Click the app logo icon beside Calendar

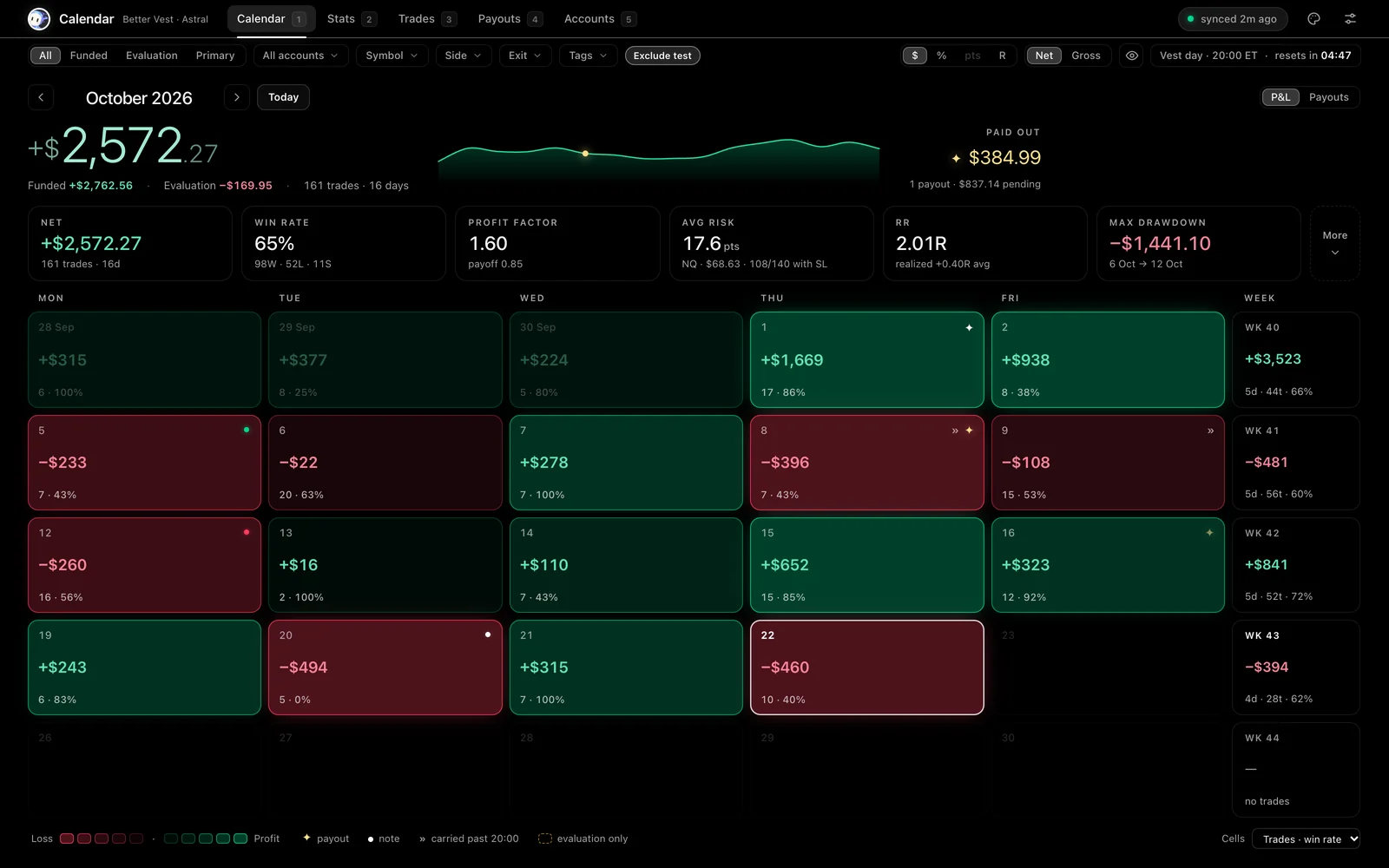click(38, 18)
